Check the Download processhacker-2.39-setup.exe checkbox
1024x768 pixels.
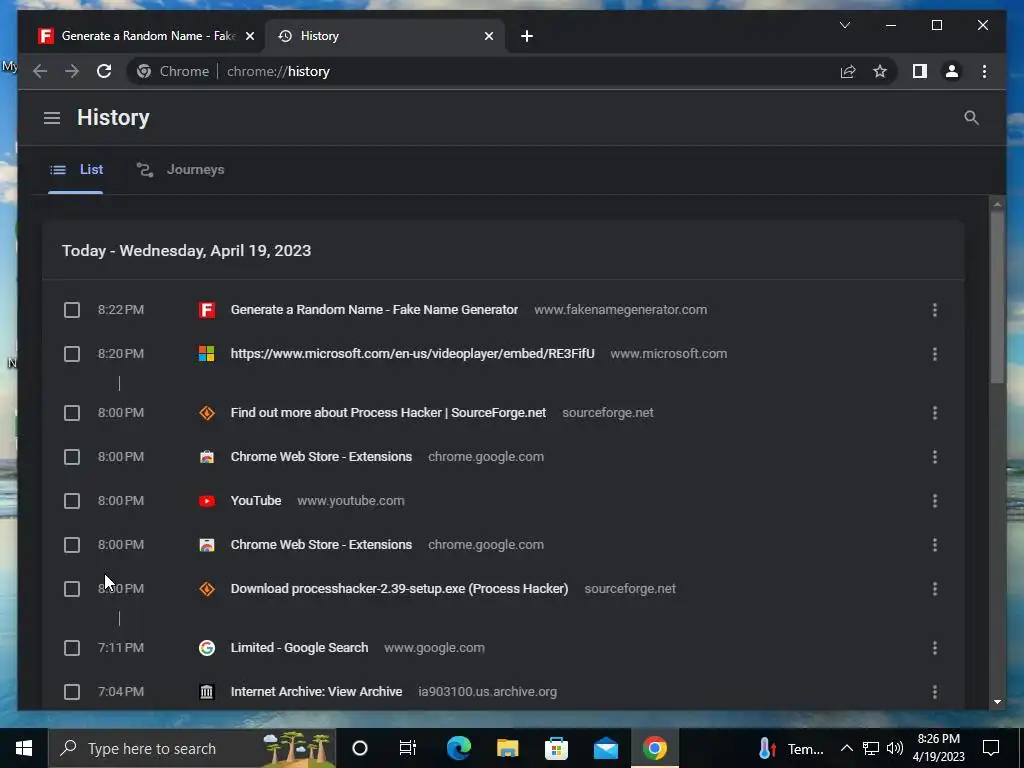72,589
